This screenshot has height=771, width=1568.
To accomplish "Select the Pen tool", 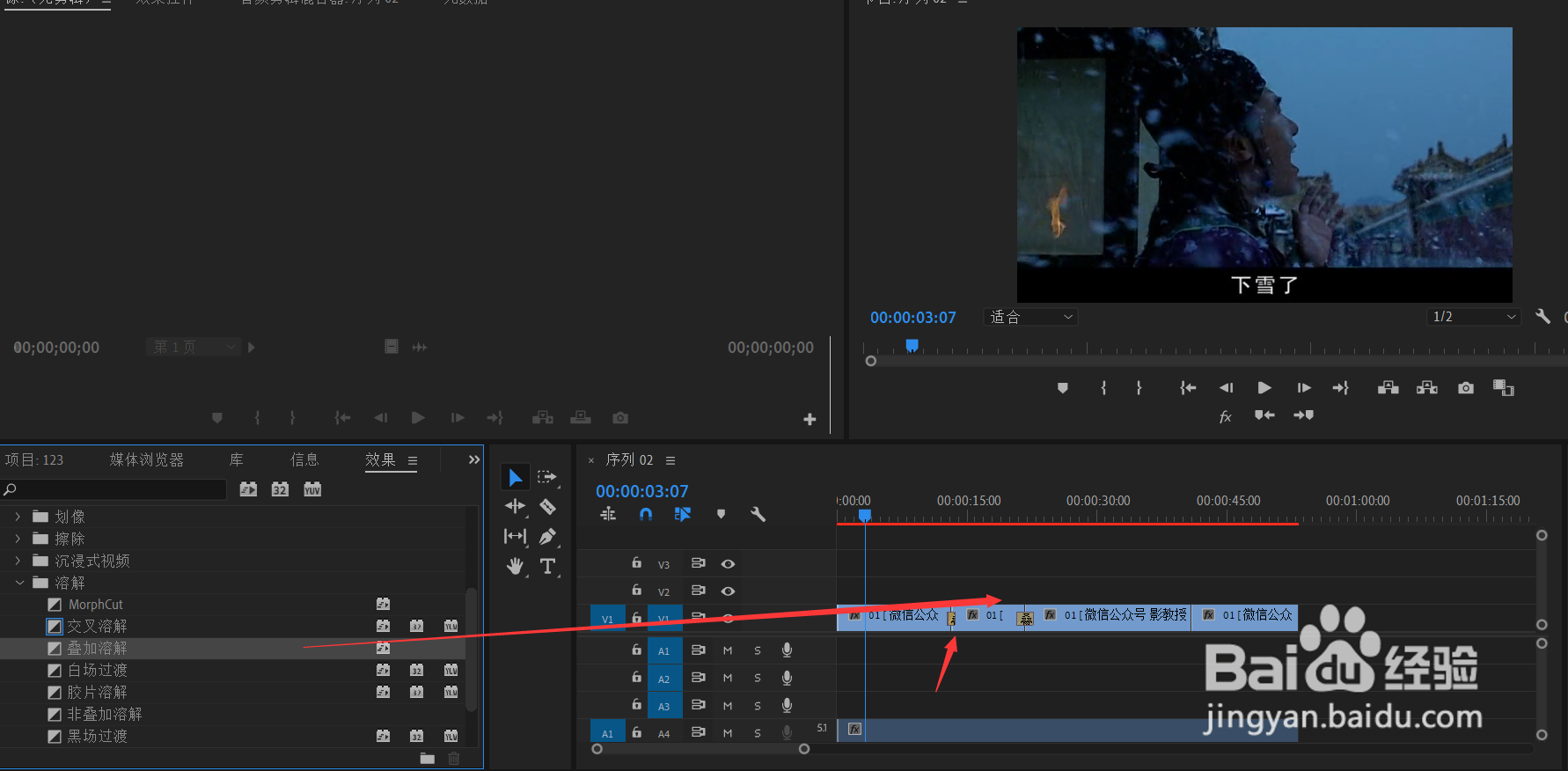I will click(547, 536).
